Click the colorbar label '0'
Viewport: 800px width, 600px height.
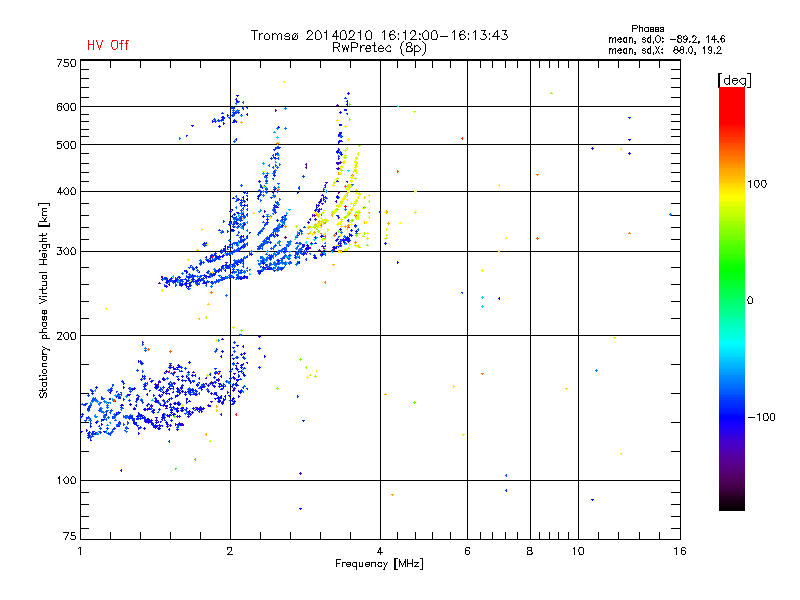(x=750, y=300)
